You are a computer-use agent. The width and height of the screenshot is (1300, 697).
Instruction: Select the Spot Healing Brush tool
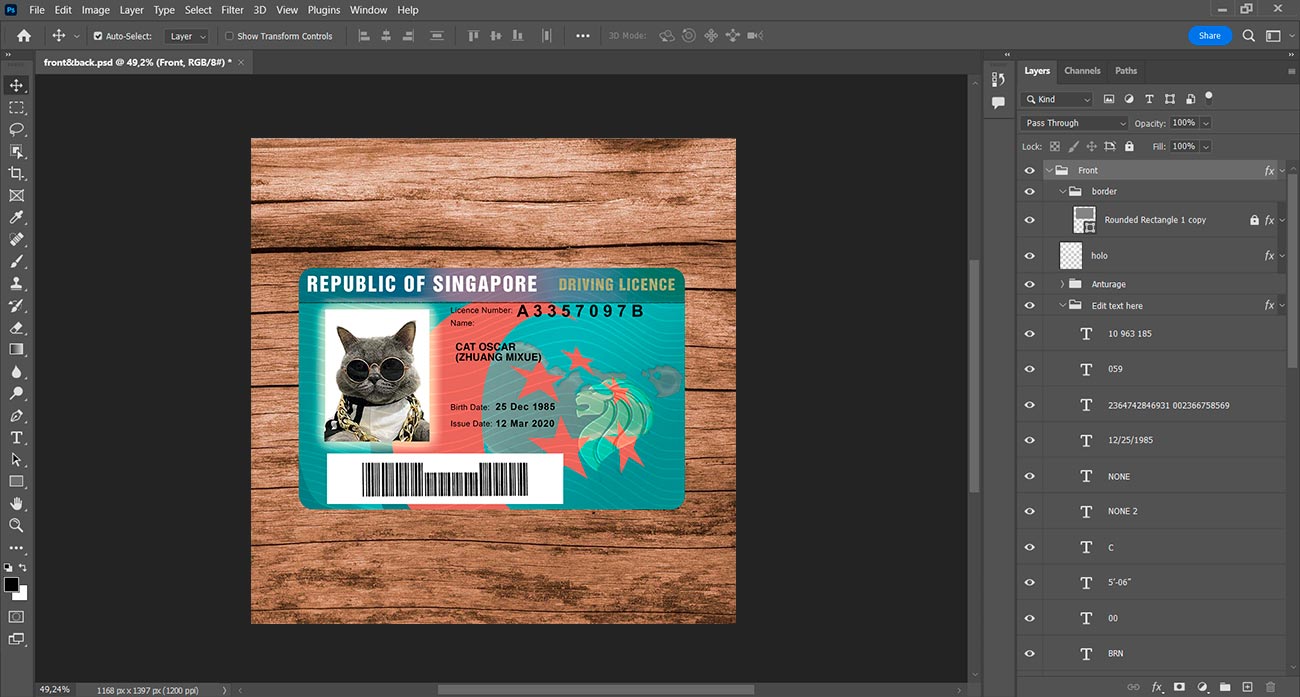pyautogui.click(x=16, y=239)
